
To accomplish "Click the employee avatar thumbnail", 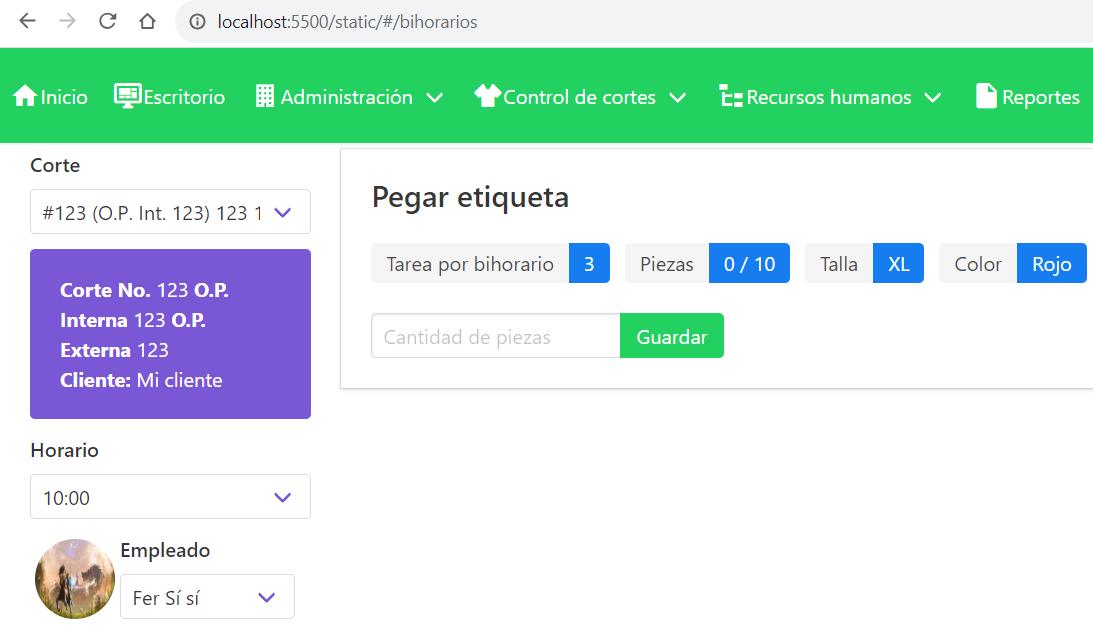I will tap(75, 579).
